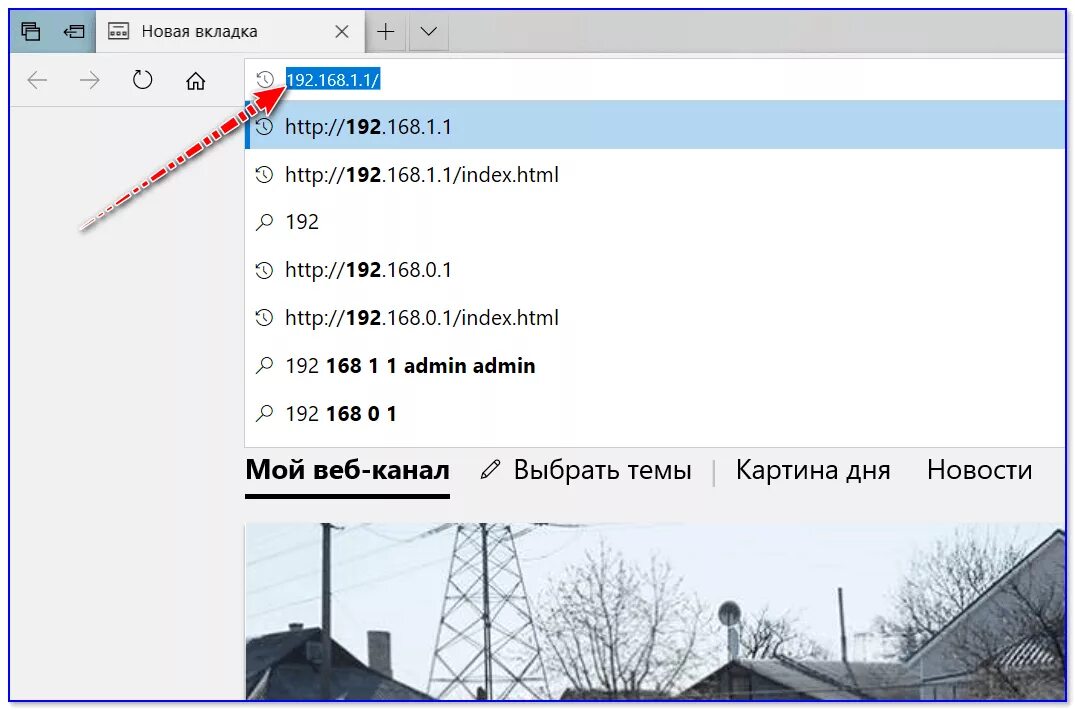Click the tab icon inside the Новая вкладка tab
The height and width of the screenshot is (710, 1075).
(x=121, y=30)
